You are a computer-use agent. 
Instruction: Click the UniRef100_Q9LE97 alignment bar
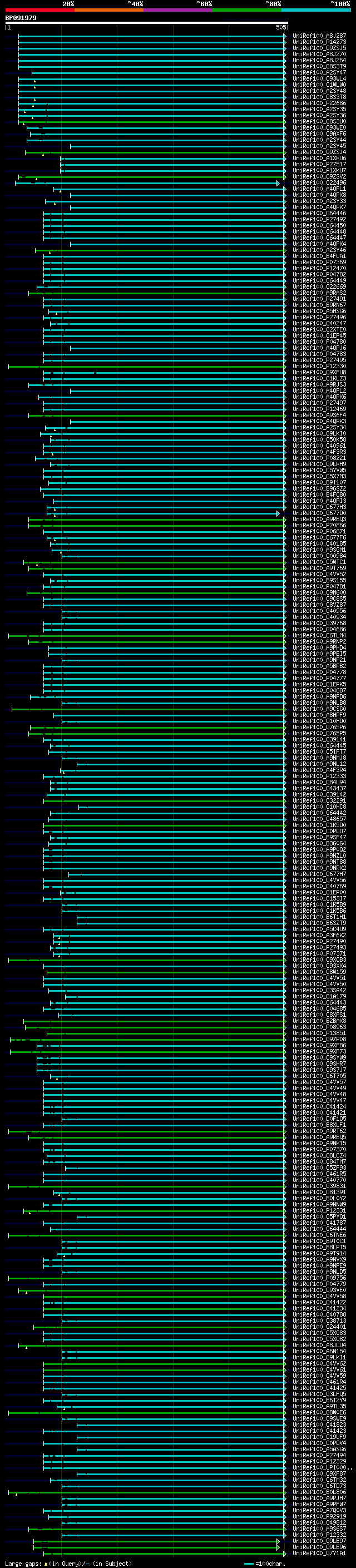(156, 1541)
